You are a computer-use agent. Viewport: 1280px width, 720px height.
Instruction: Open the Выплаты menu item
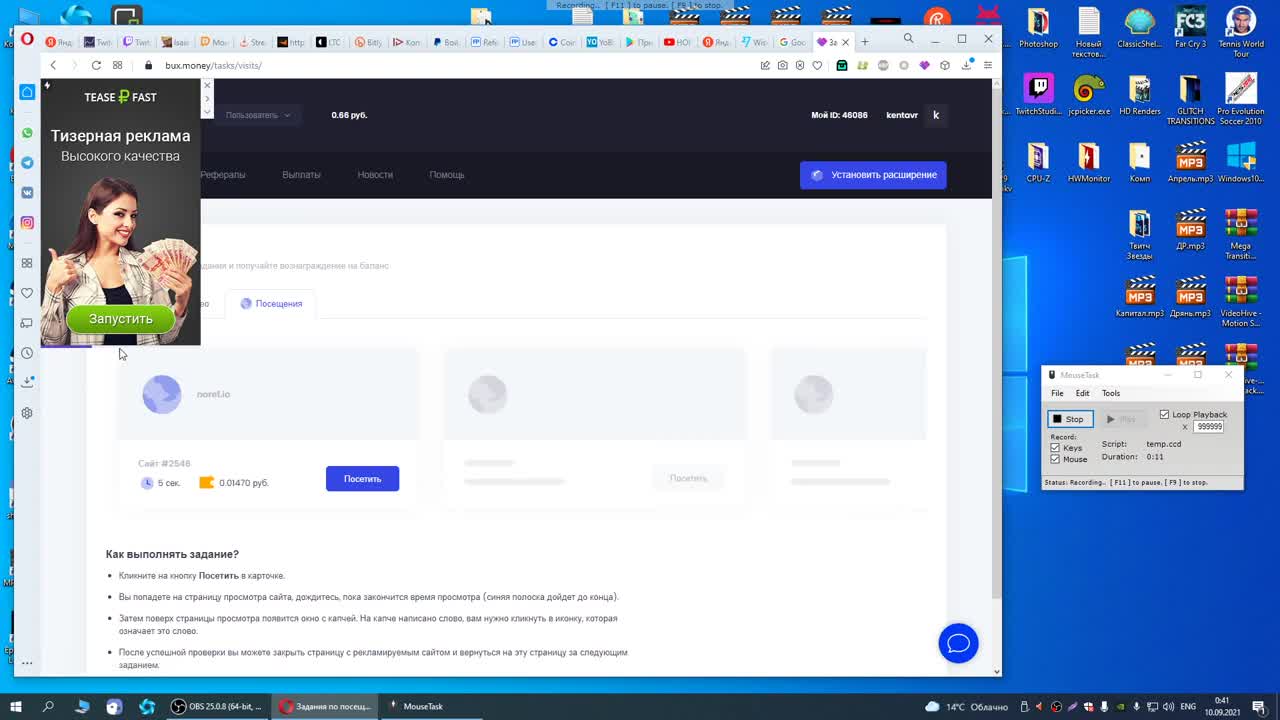click(301, 175)
